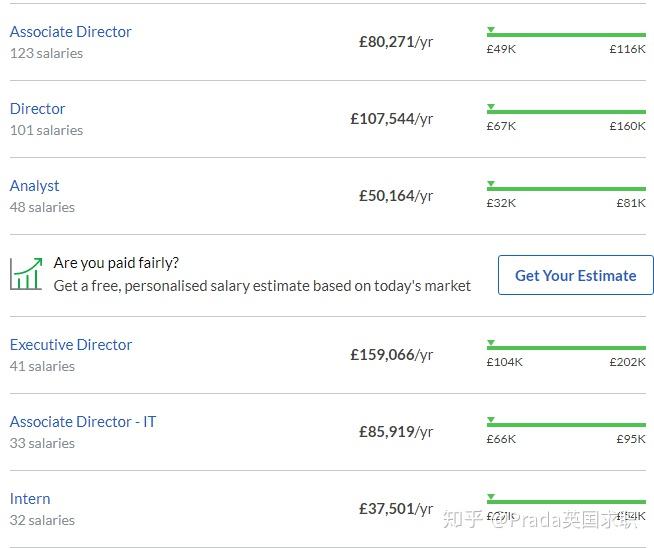This screenshot has width=654, height=548.
Task: Click the Executive Director salary range bar
Action: [566, 348]
